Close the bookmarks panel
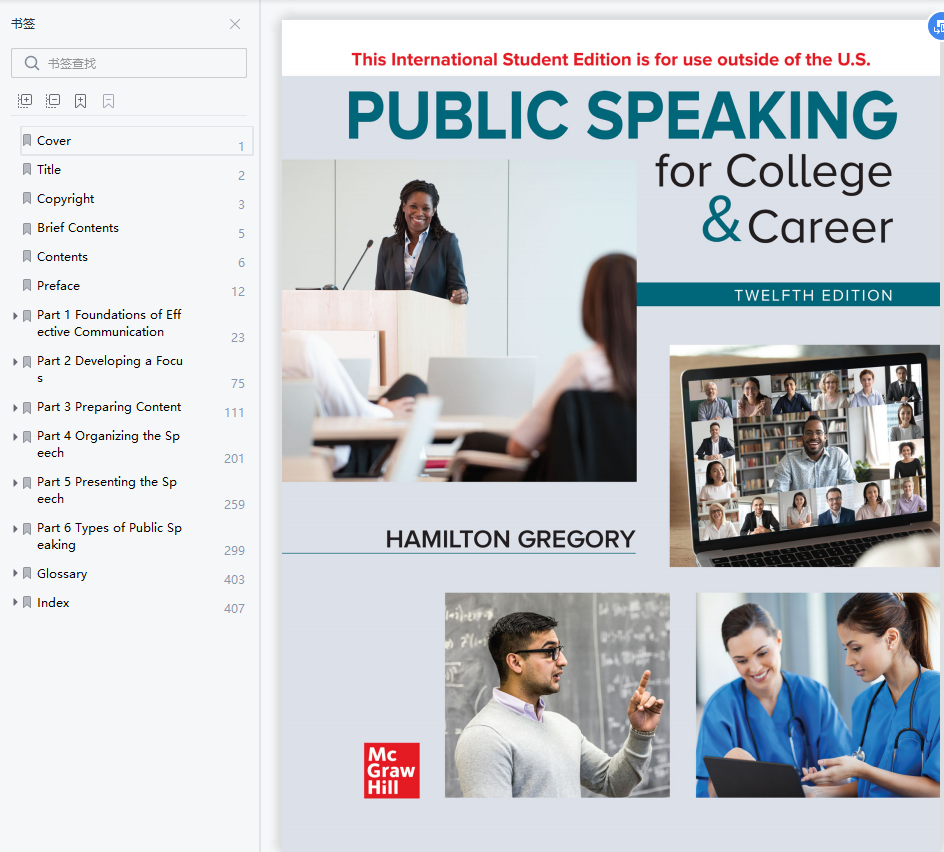Viewport: 944px width, 852px height. point(235,24)
